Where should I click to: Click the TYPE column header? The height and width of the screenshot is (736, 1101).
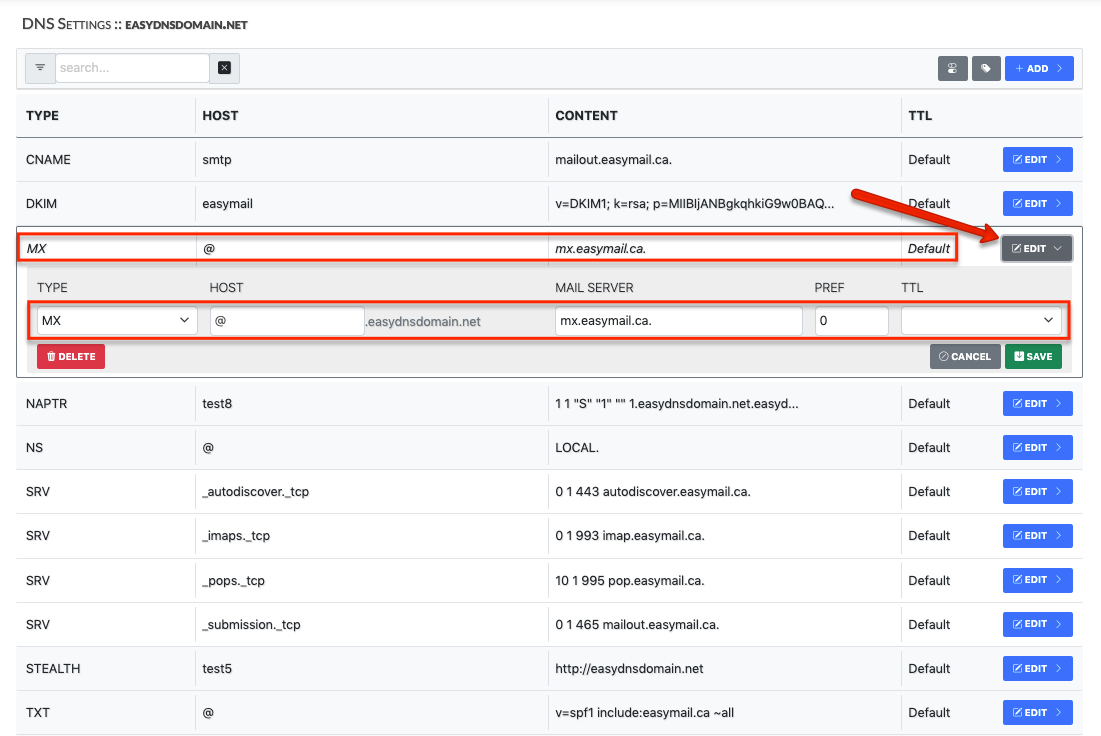click(42, 116)
